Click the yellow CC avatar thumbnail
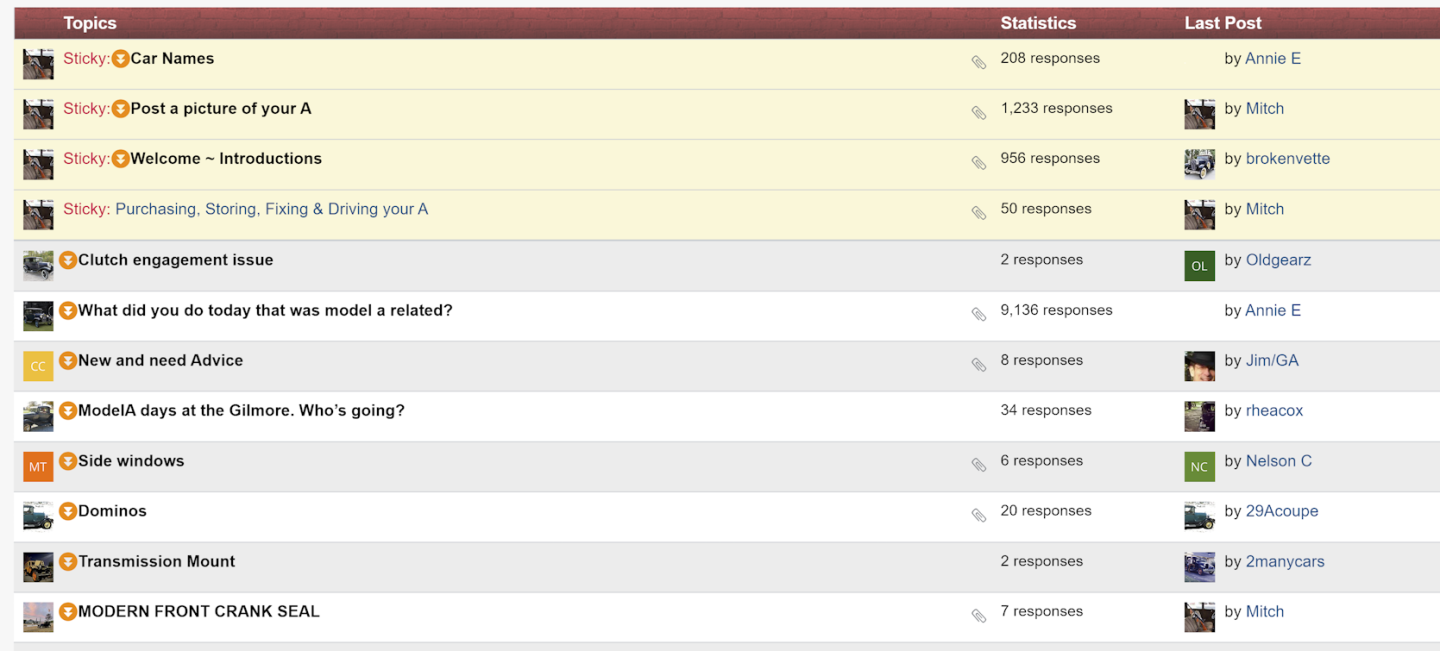 pyautogui.click(x=38, y=366)
